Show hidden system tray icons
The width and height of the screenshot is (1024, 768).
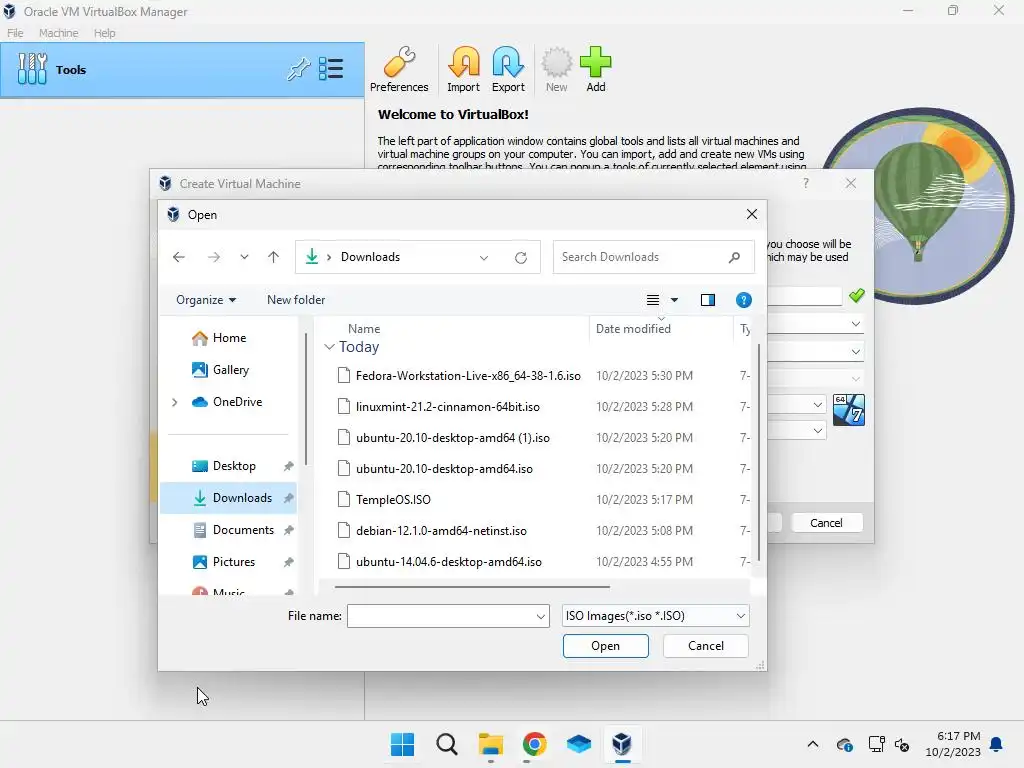coord(812,744)
